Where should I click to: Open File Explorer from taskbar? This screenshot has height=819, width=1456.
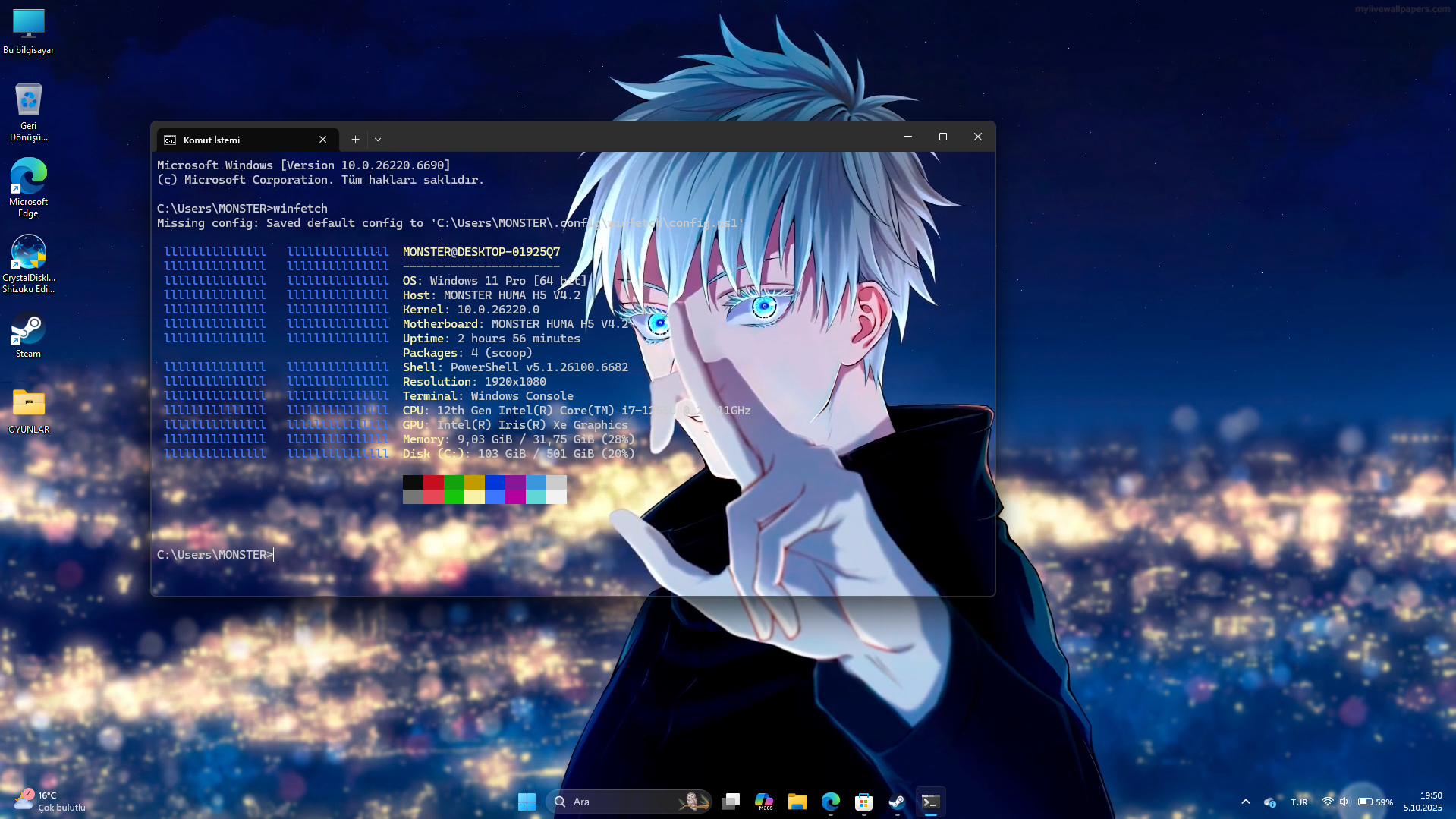tap(797, 802)
